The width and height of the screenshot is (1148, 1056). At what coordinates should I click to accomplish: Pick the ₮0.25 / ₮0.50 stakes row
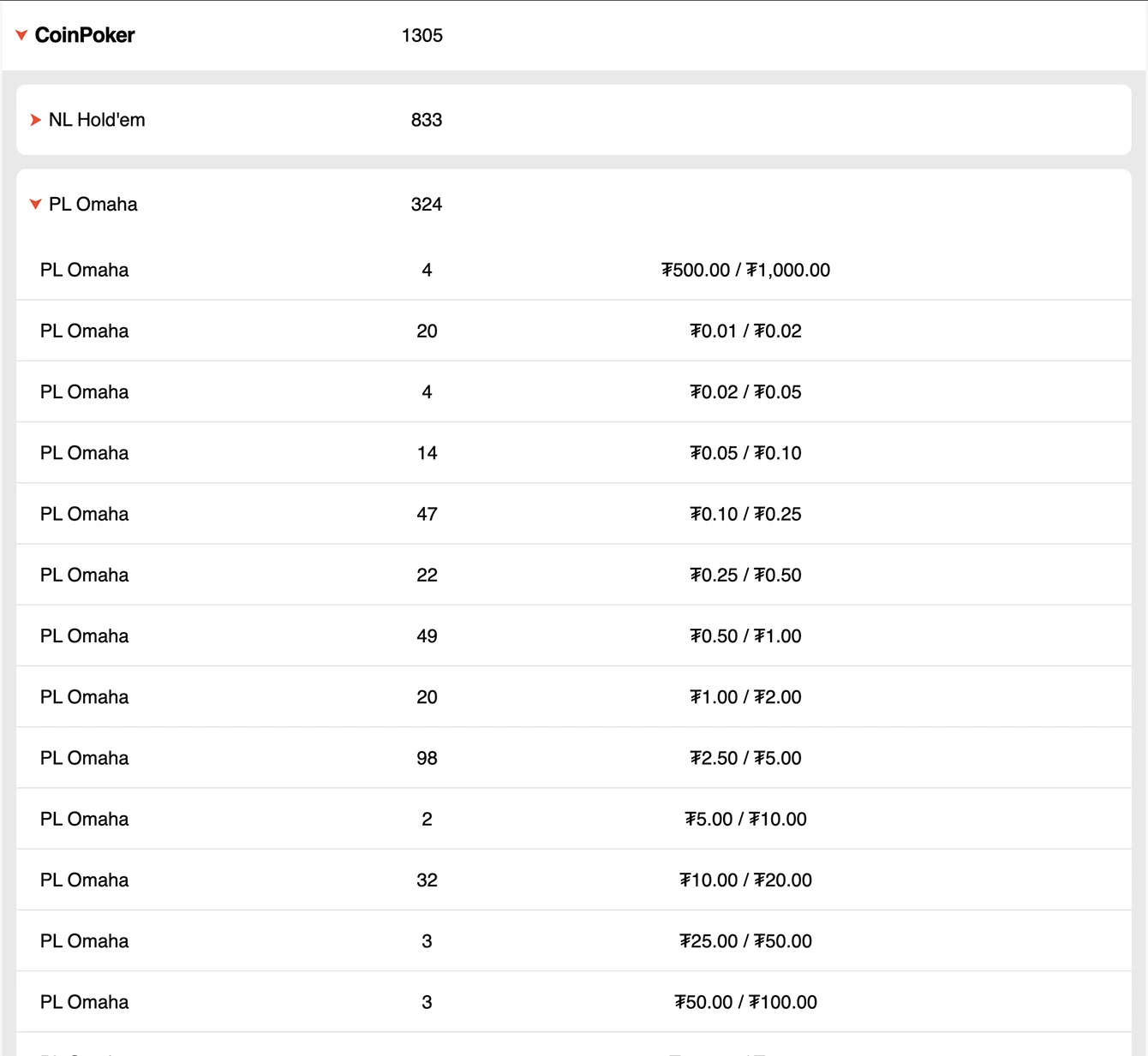(x=744, y=576)
